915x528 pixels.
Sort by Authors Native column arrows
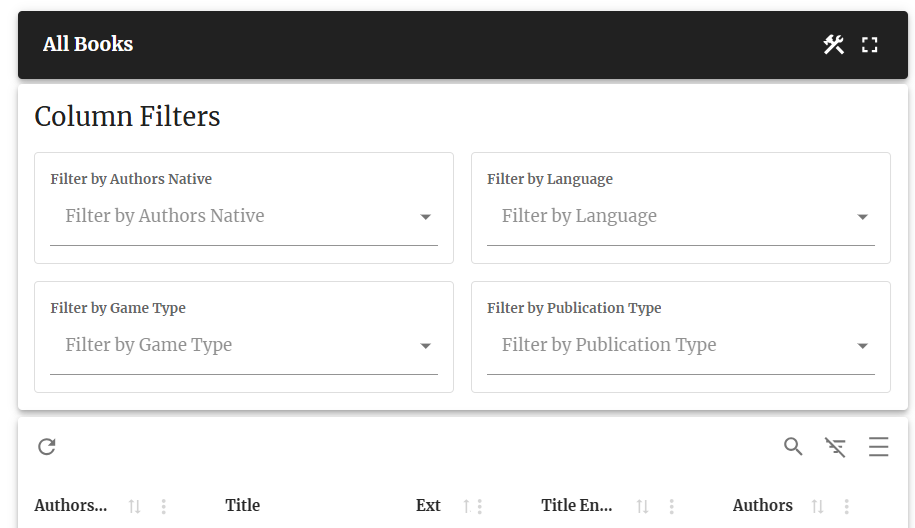(x=134, y=506)
